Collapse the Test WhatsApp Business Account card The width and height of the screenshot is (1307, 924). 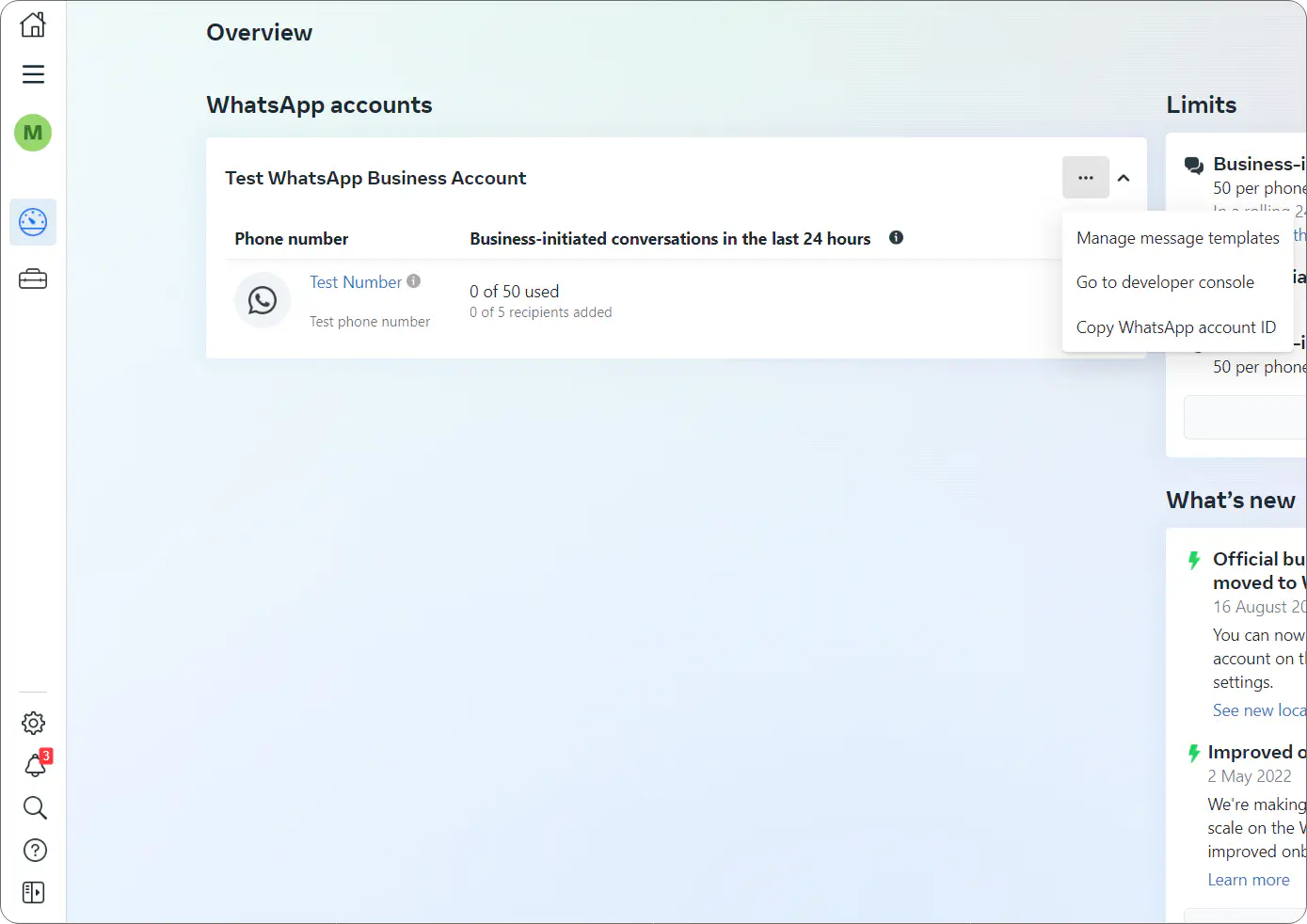click(1124, 177)
